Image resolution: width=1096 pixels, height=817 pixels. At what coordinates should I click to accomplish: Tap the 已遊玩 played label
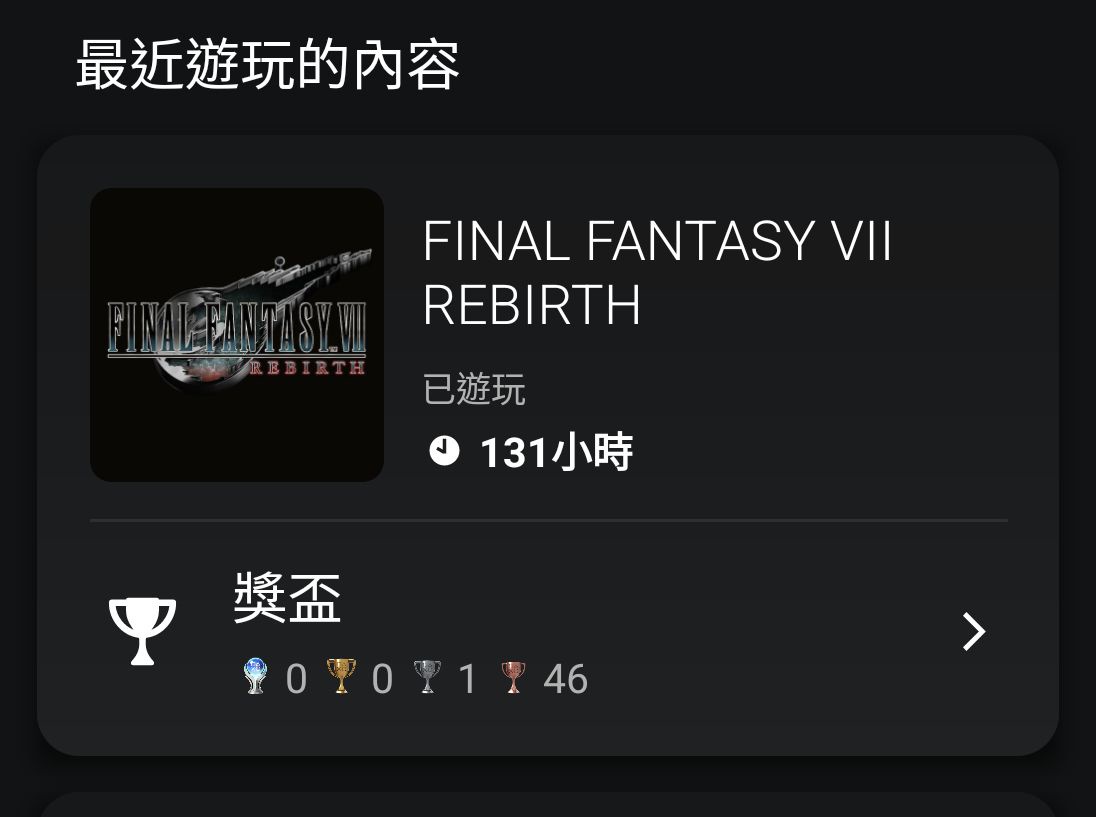474,389
